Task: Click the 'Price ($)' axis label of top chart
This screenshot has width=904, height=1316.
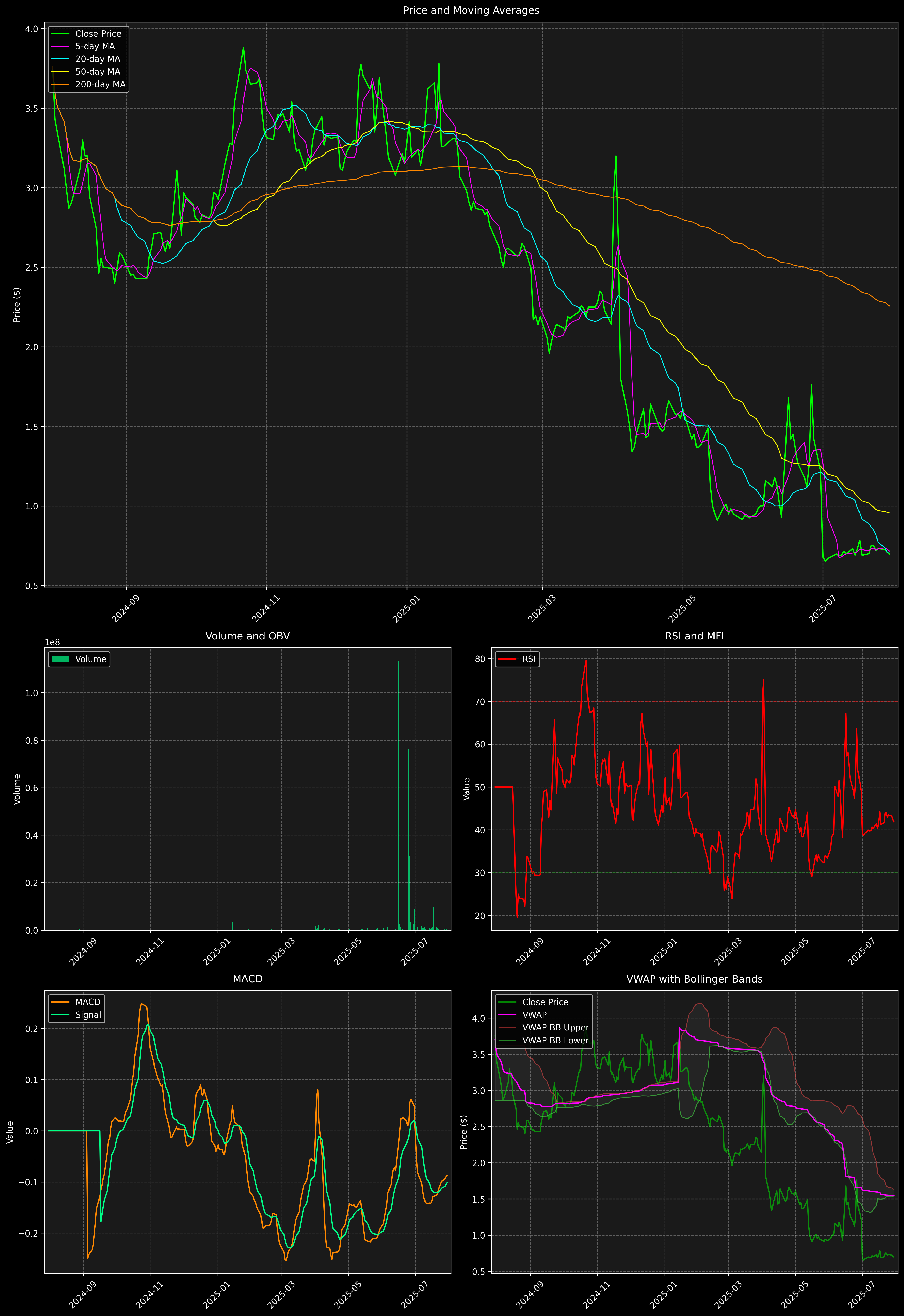Action: pos(17,305)
